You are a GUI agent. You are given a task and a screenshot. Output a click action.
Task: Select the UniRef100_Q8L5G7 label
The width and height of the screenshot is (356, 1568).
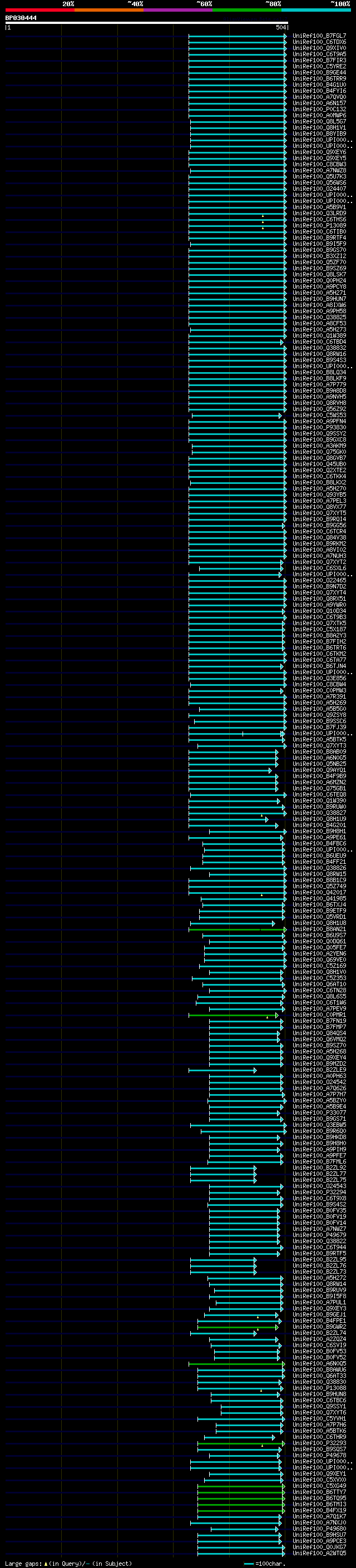319,122
